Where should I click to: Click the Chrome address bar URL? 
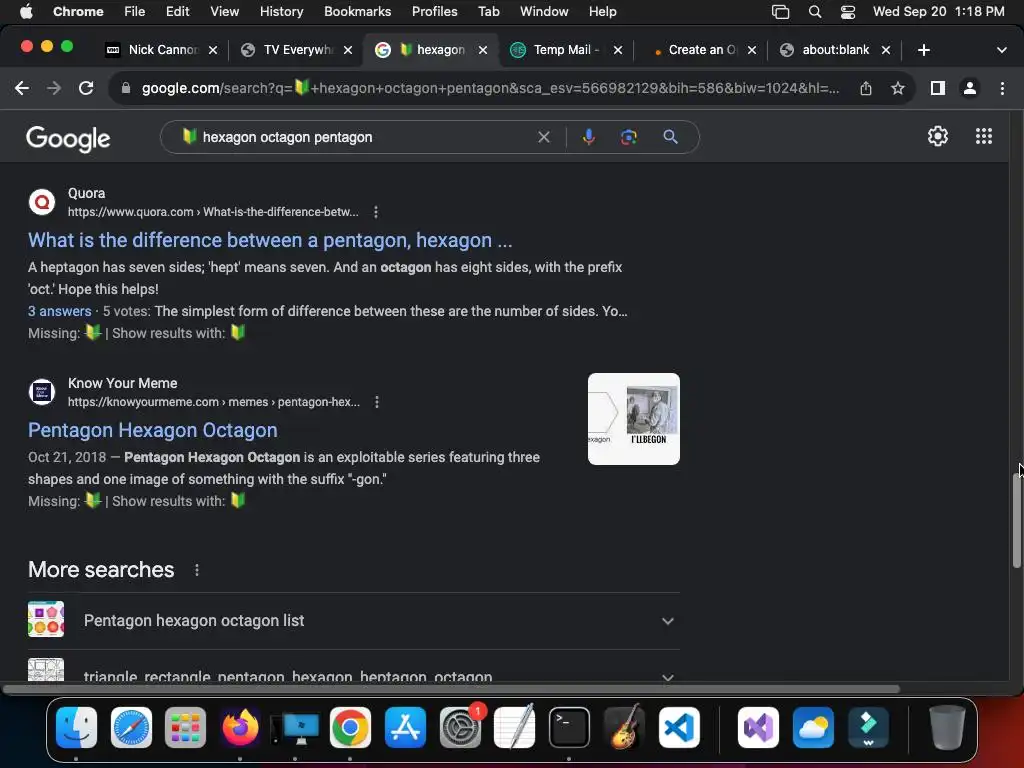[490, 88]
